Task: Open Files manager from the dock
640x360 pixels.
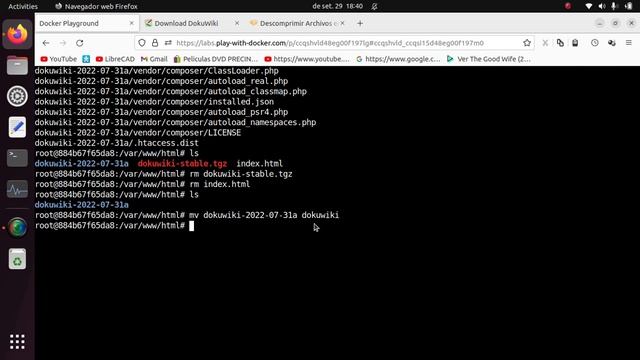Action: [17, 65]
